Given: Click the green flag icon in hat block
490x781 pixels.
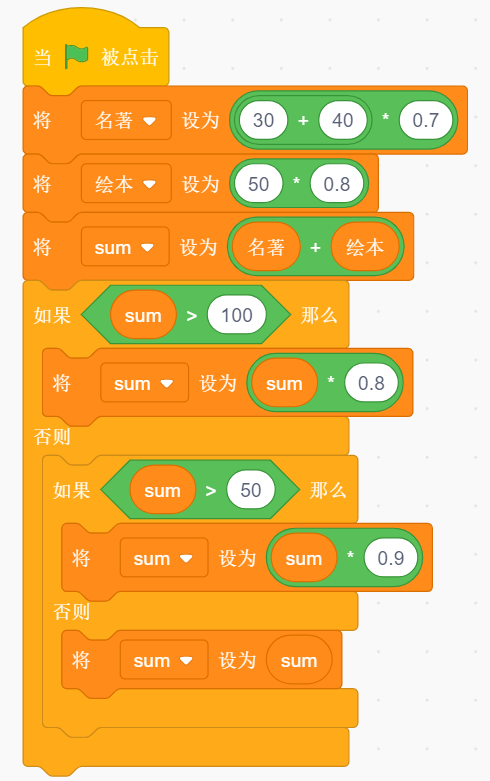Looking at the screenshot, I should (76, 56).
